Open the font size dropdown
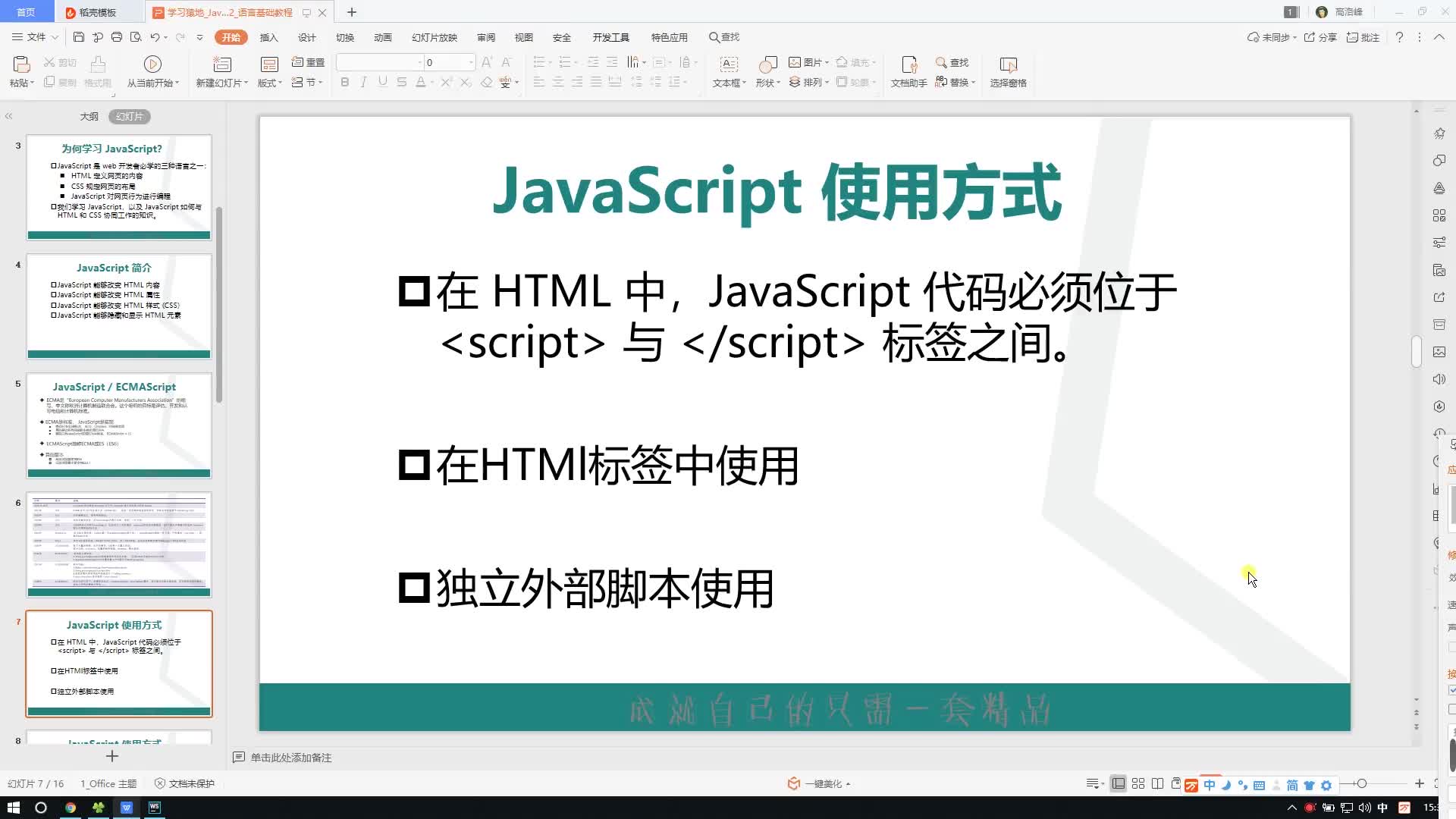Image resolution: width=1456 pixels, height=819 pixels. [x=471, y=62]
